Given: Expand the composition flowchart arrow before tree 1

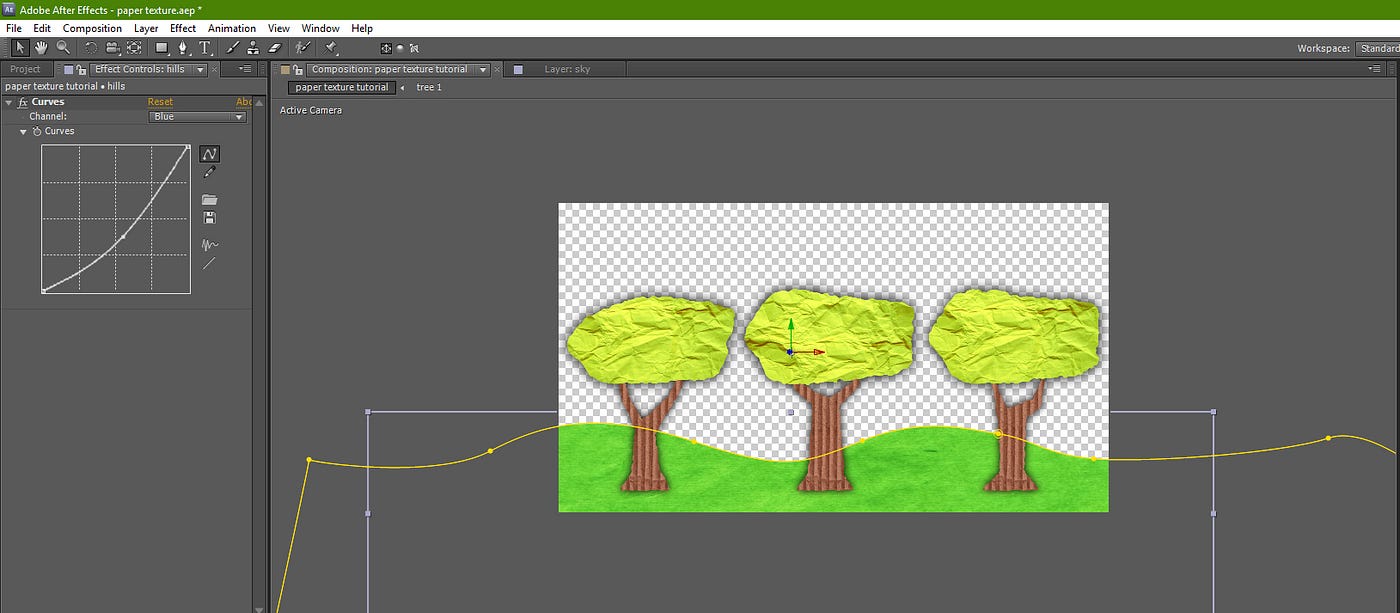Looking at the screenshot, I should click(403, 88).
